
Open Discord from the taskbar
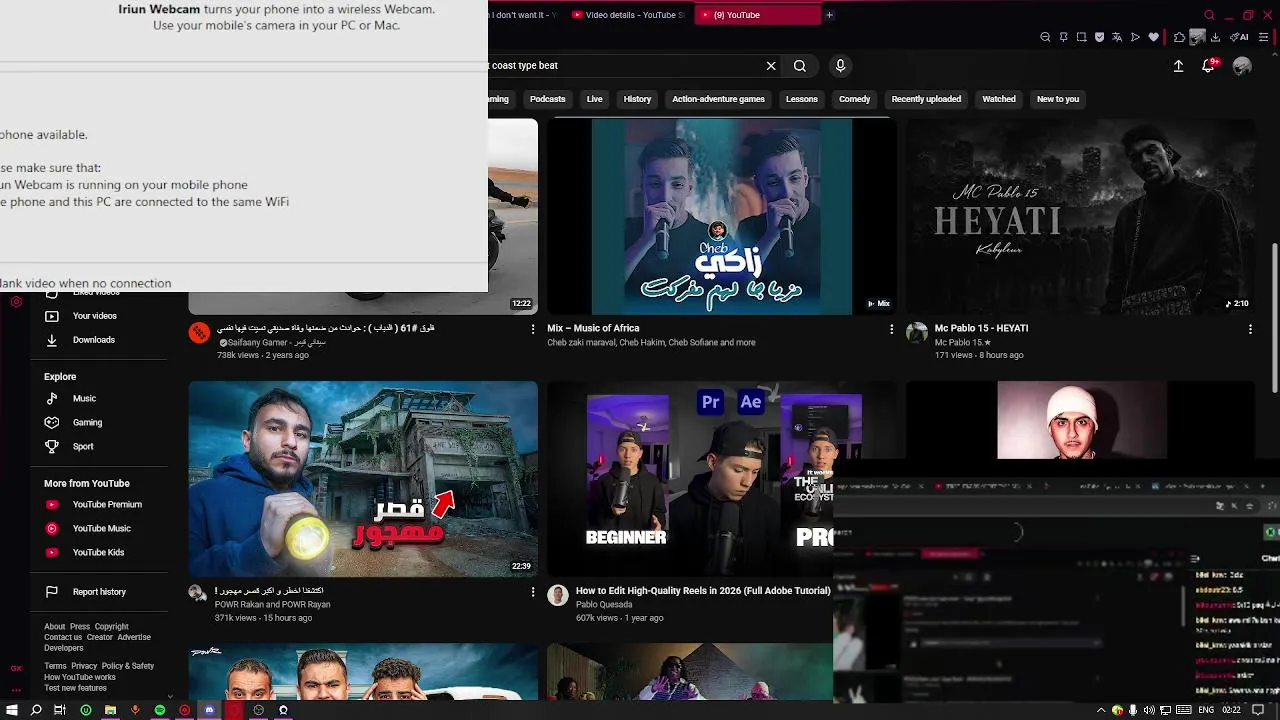[x=209, y=710]
